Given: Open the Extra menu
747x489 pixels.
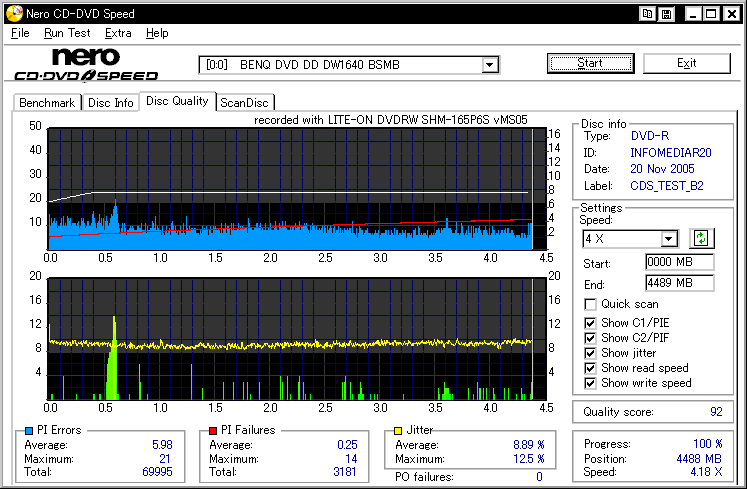Looking at the screenshot, I should tap(118, 33).
